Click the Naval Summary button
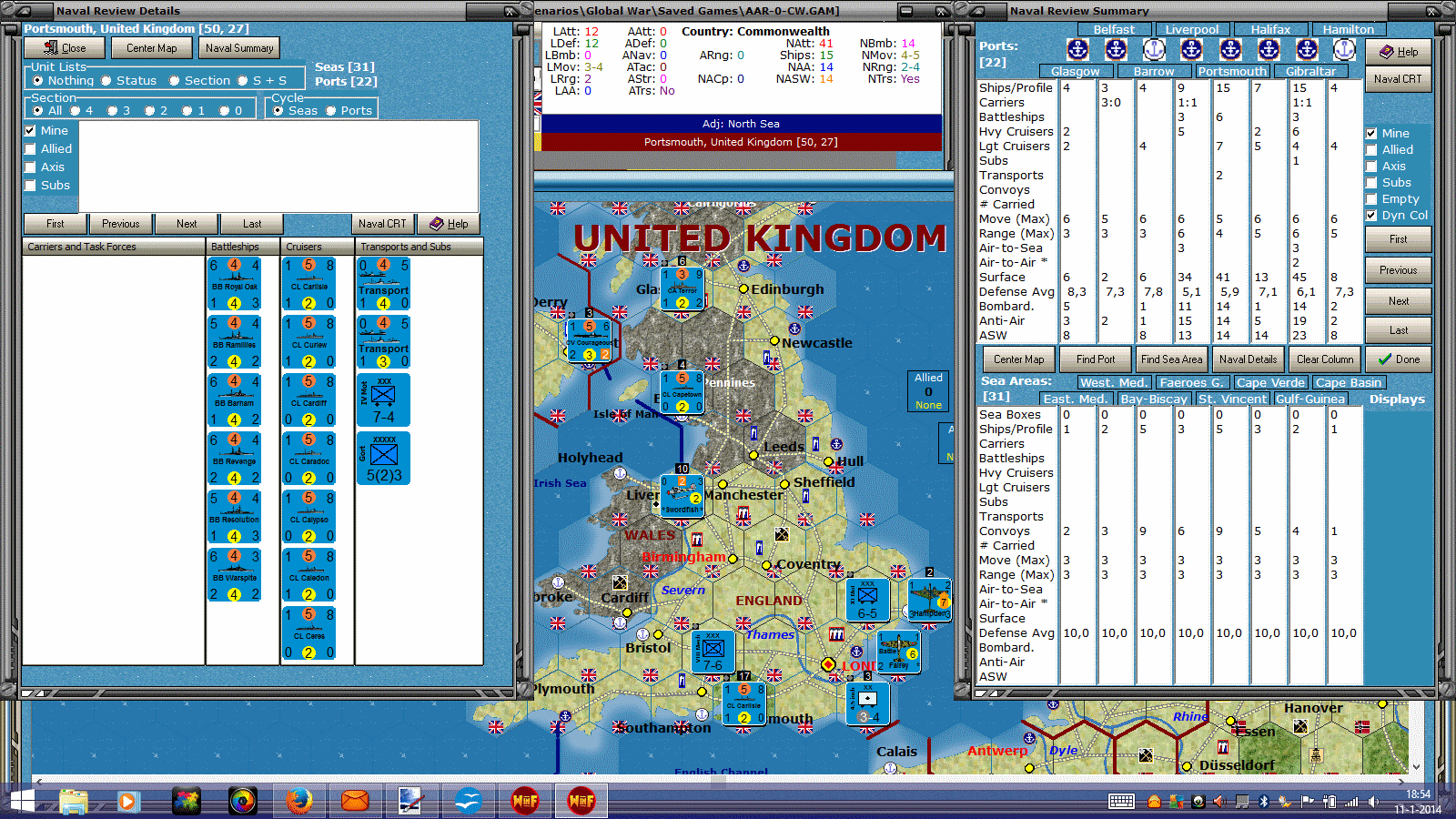1456x819 pixels. click(239, 48)
